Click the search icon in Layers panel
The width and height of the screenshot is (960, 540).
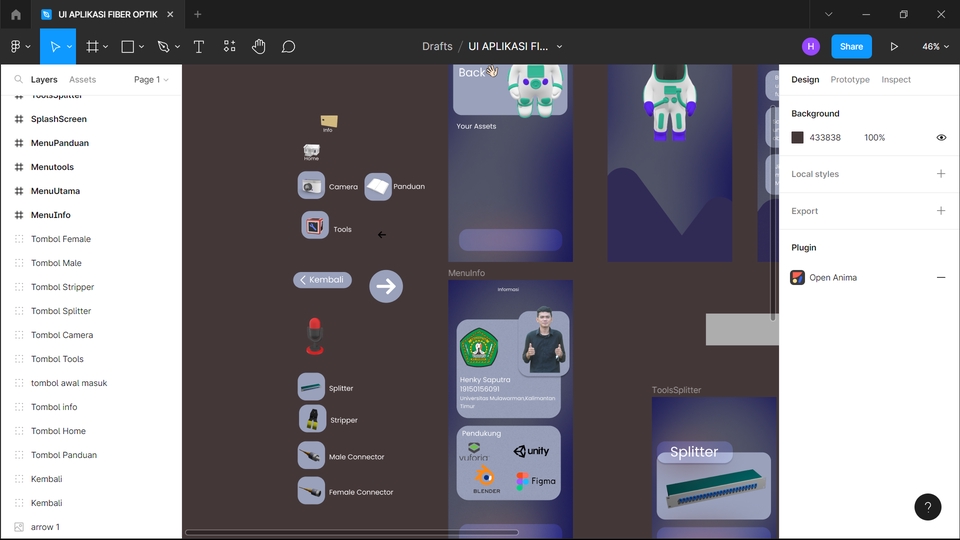(x=18, y=80)
